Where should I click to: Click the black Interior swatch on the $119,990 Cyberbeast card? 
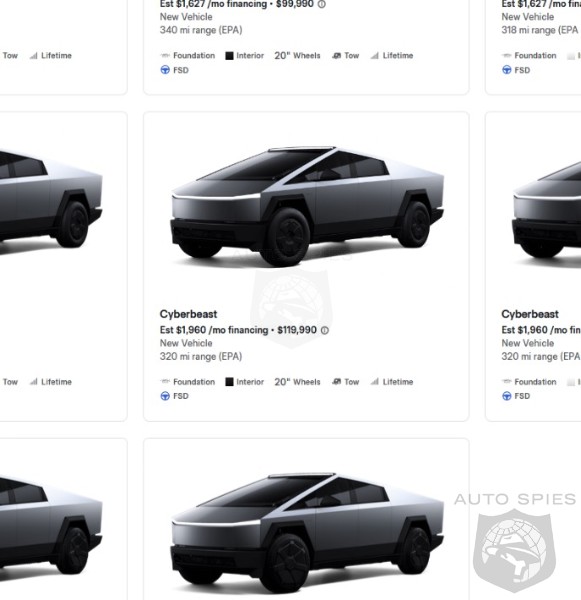pyautogui.click(x=229, y=382)
